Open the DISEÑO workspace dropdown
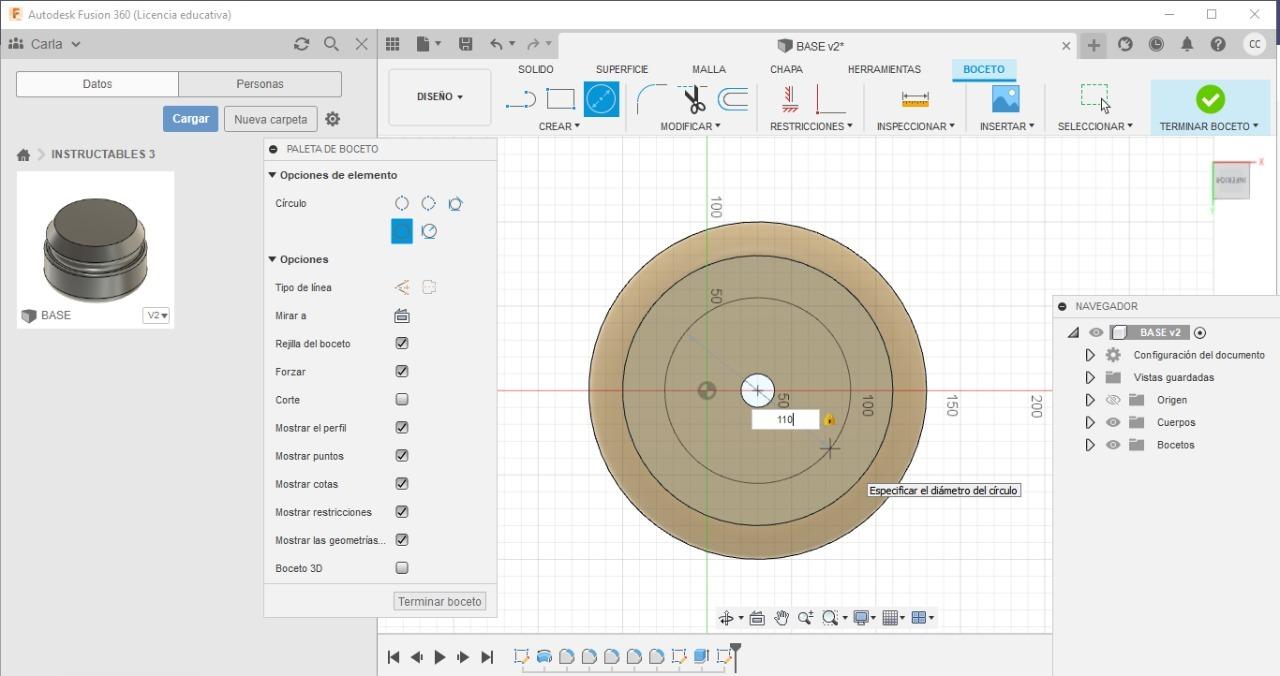Image resolution: width=1280 pixels, height=676 pixels. pyautogui.click(x=440, y=97)
